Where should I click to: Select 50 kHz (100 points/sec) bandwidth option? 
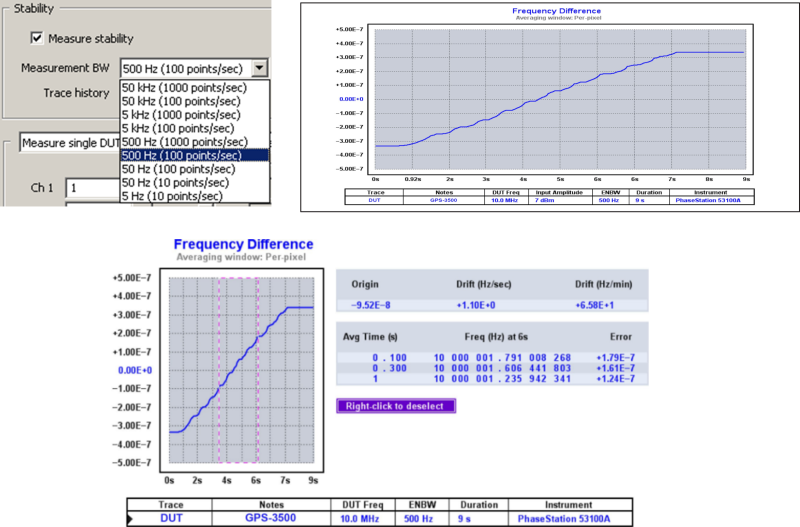[x=180, y=101]
